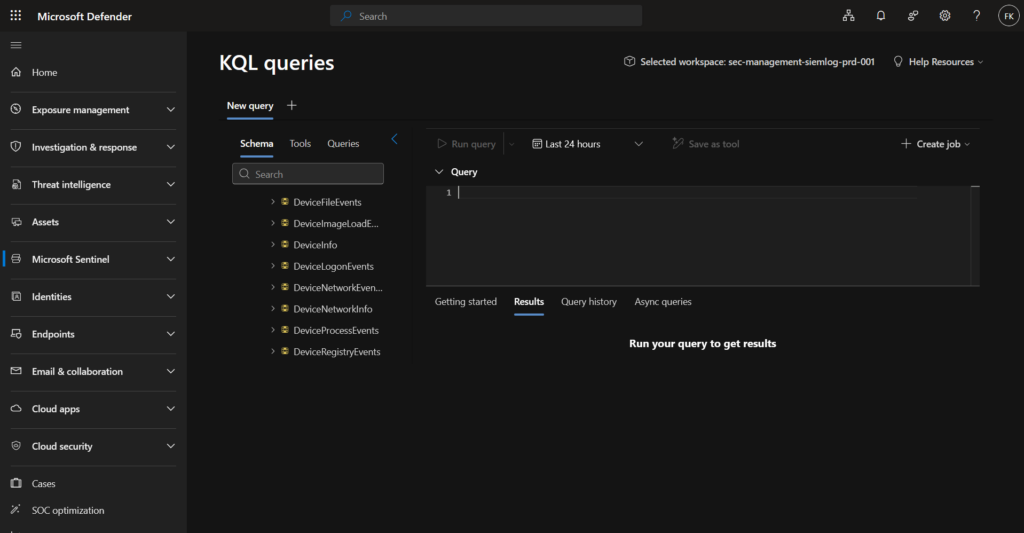Screen dimensions: 1024x533
Task: Open the app launcher waffle icon
Action: point(16,16)
